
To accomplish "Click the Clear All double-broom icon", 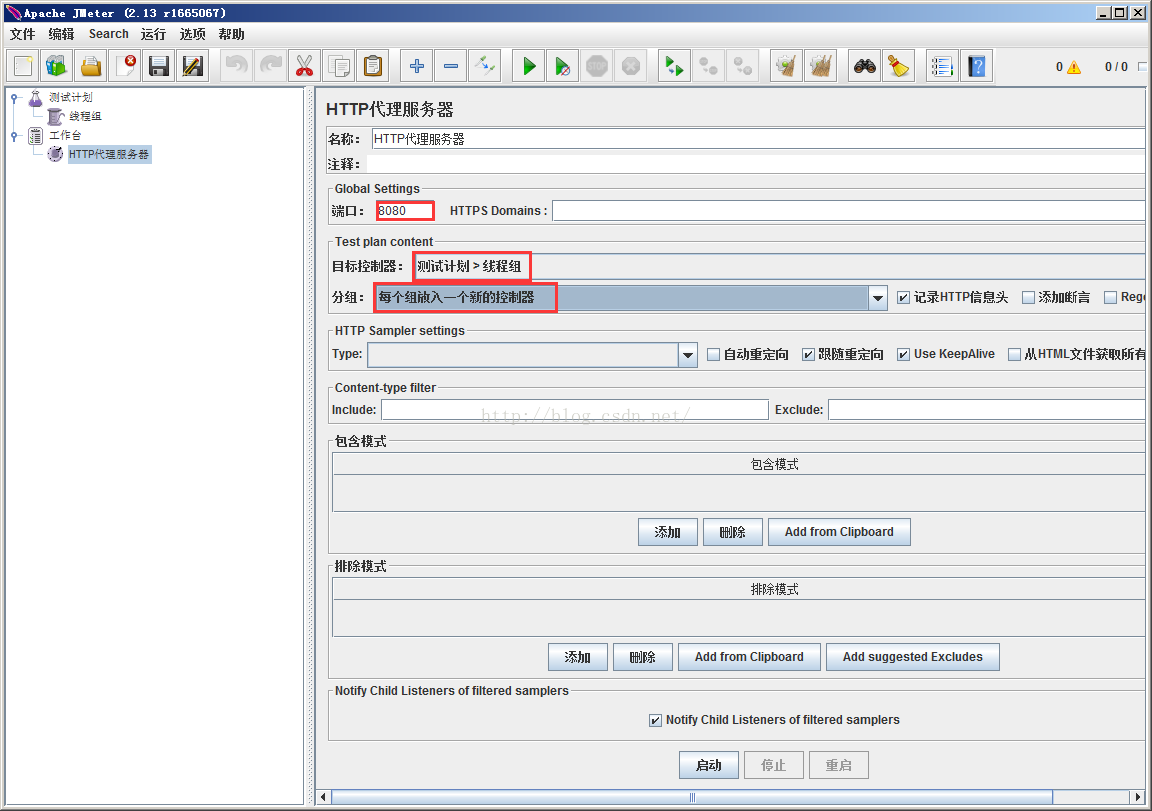I will (x=820, y=66).
